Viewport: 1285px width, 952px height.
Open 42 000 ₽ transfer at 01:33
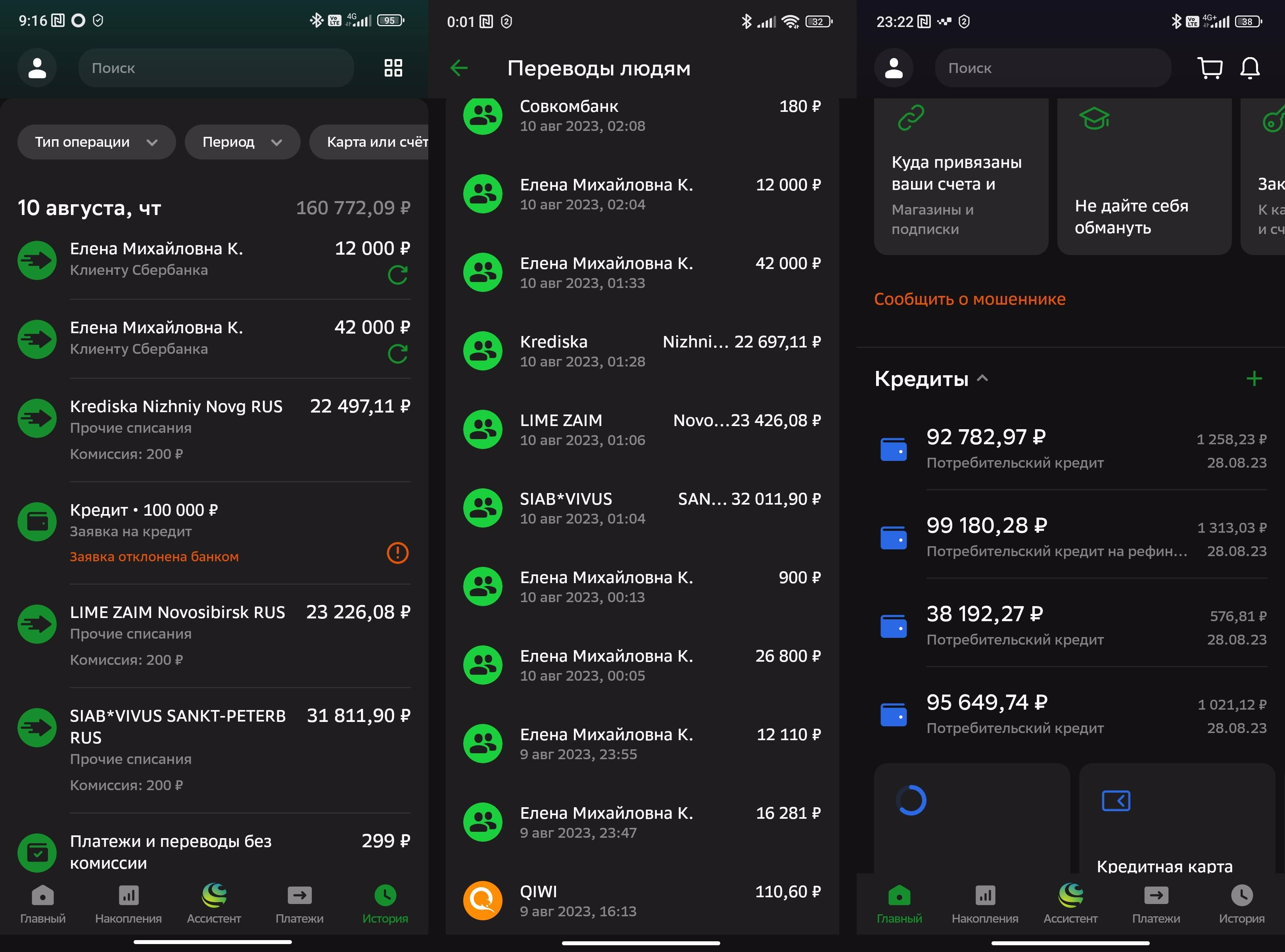coord(642,272)
